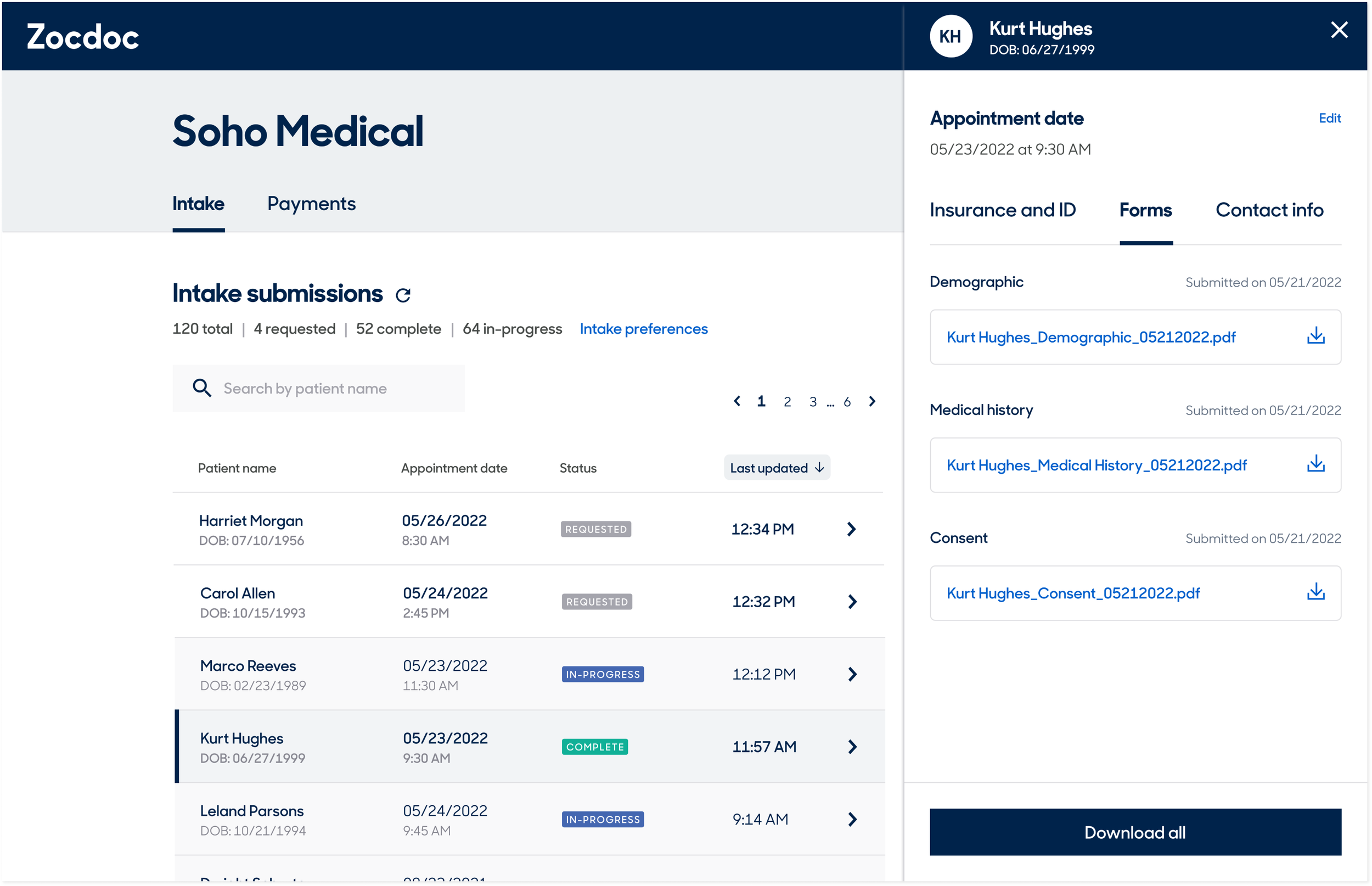This screenshot has width=1372, height=886.
Task: Go to previous page using left arrow
Action: point(736,401)
